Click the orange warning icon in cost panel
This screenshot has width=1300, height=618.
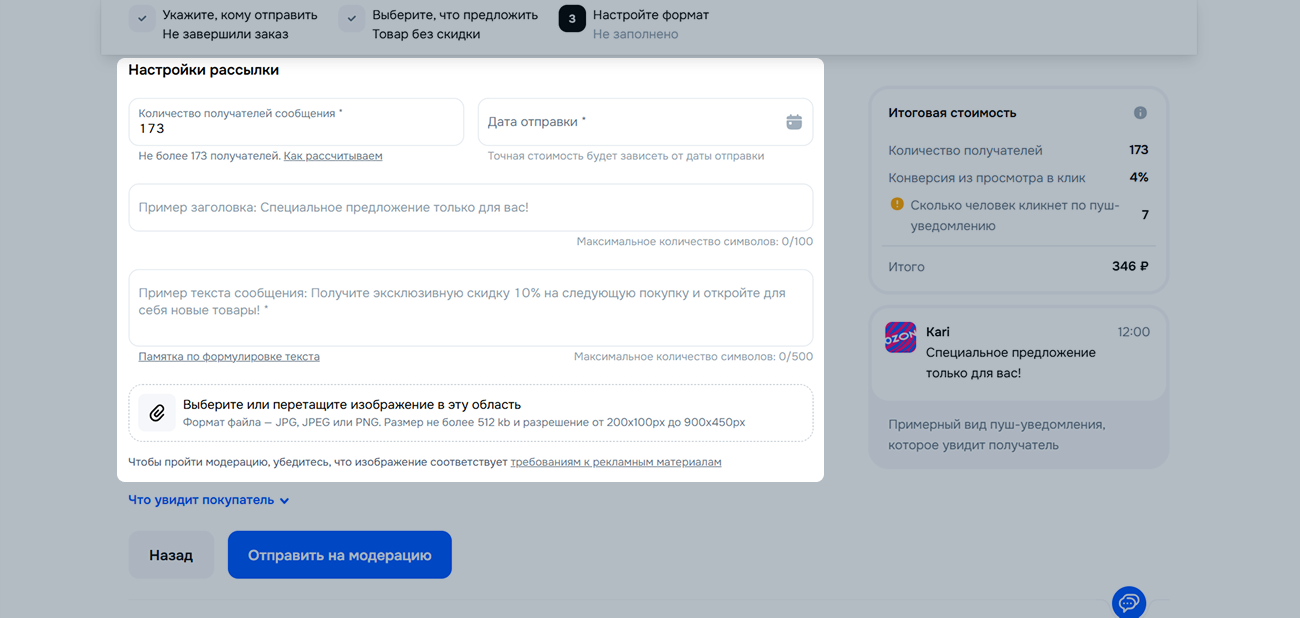[x=897, y=204]
